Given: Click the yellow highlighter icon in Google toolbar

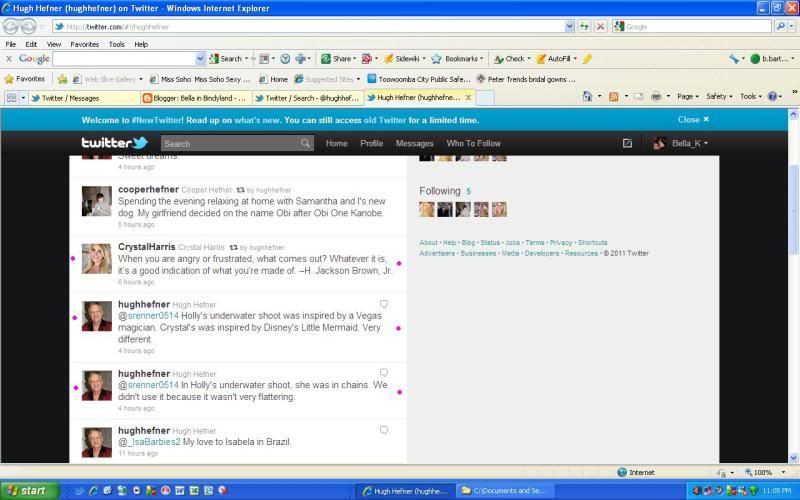Looking at the screenshot, I should [587, 59].
